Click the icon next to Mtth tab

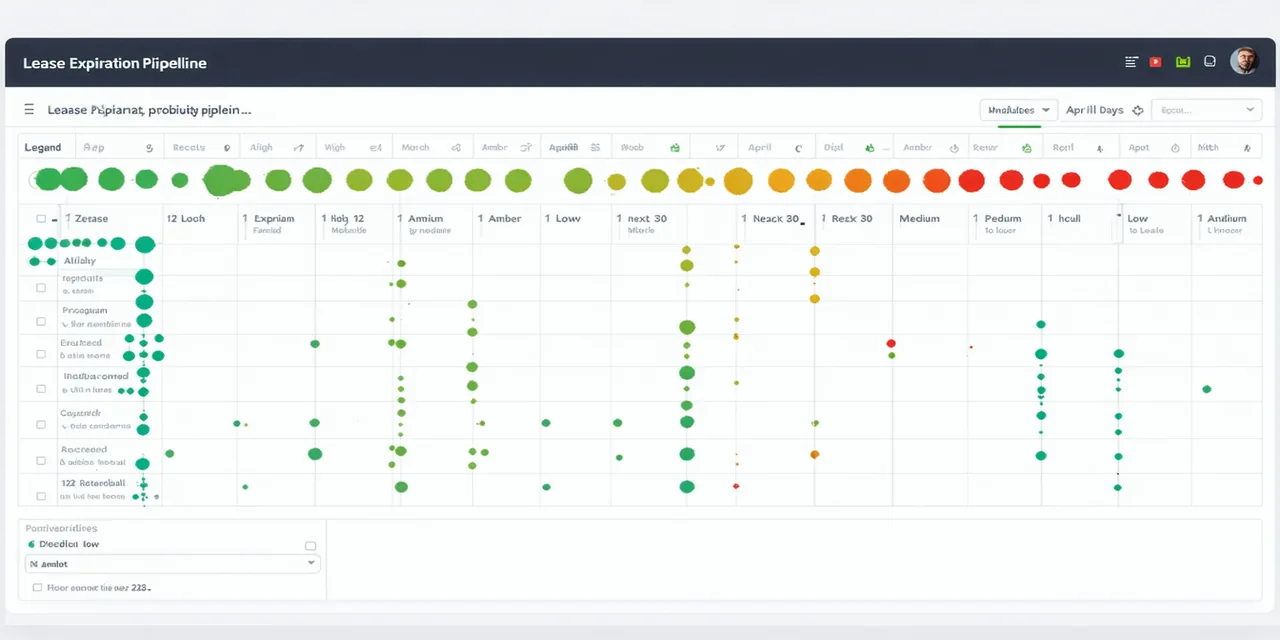click(1247, 148)
